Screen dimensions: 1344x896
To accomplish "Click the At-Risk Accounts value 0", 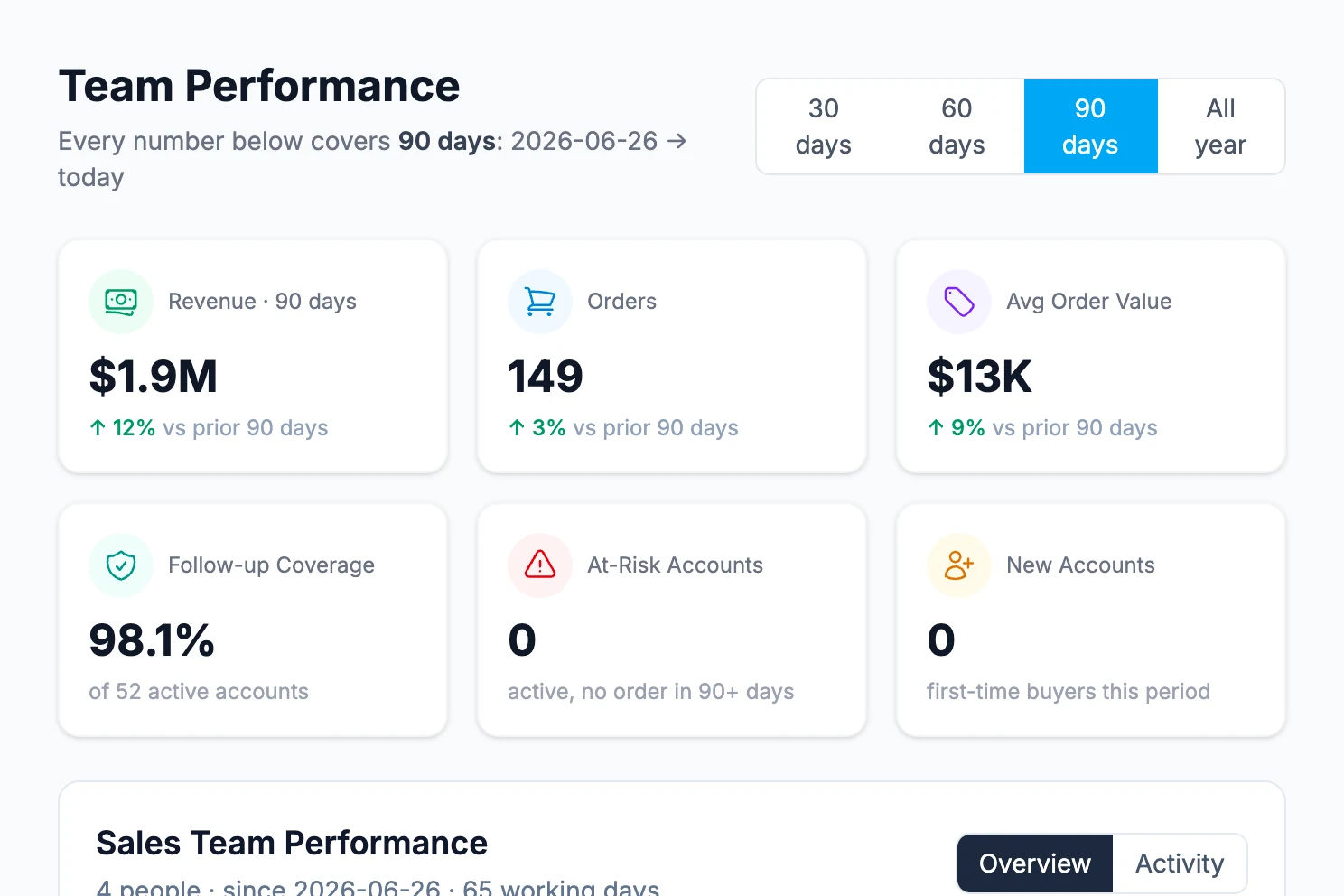I will [522, 640].
